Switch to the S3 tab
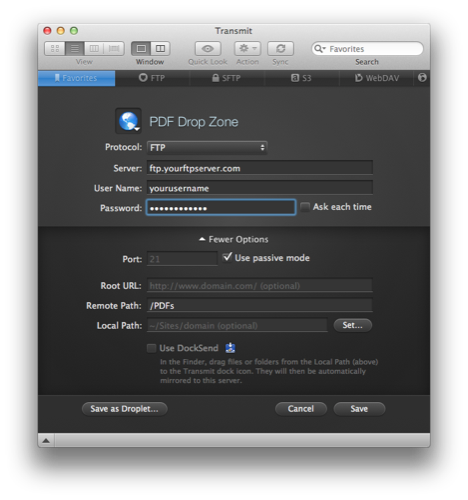468x500 pixels. (x=301, y=78)
